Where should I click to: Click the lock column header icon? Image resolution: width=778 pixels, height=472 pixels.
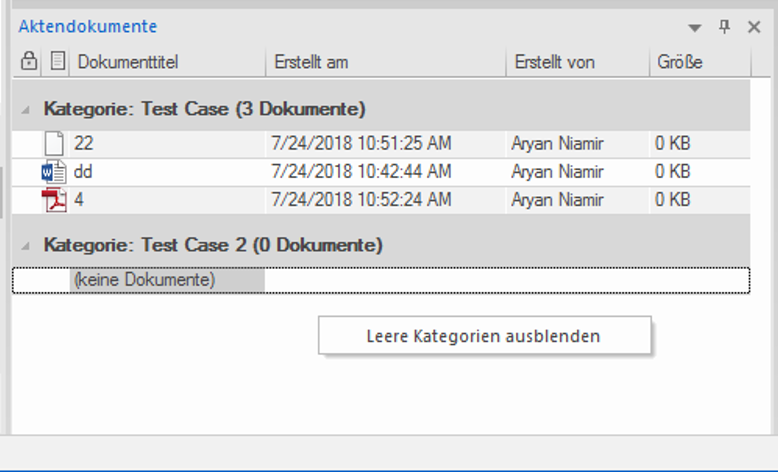pyautogui.click(x=29, y=62)
